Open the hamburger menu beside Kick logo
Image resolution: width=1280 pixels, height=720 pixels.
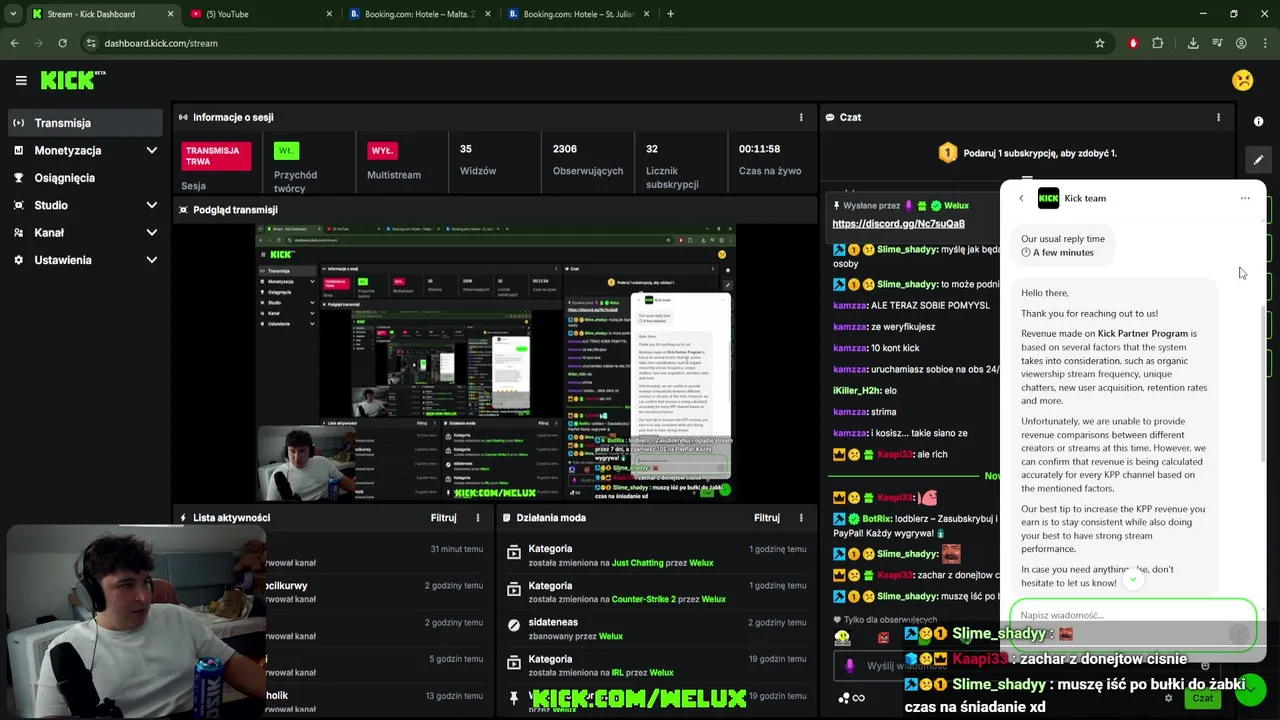pyautogui.click(x=21, y=80)
